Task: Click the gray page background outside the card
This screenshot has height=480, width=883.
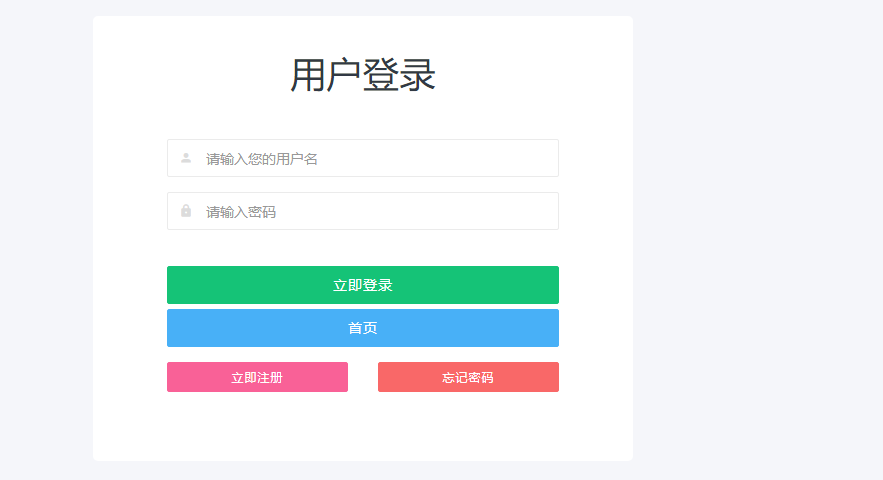Action: click(x=755, y=242)
